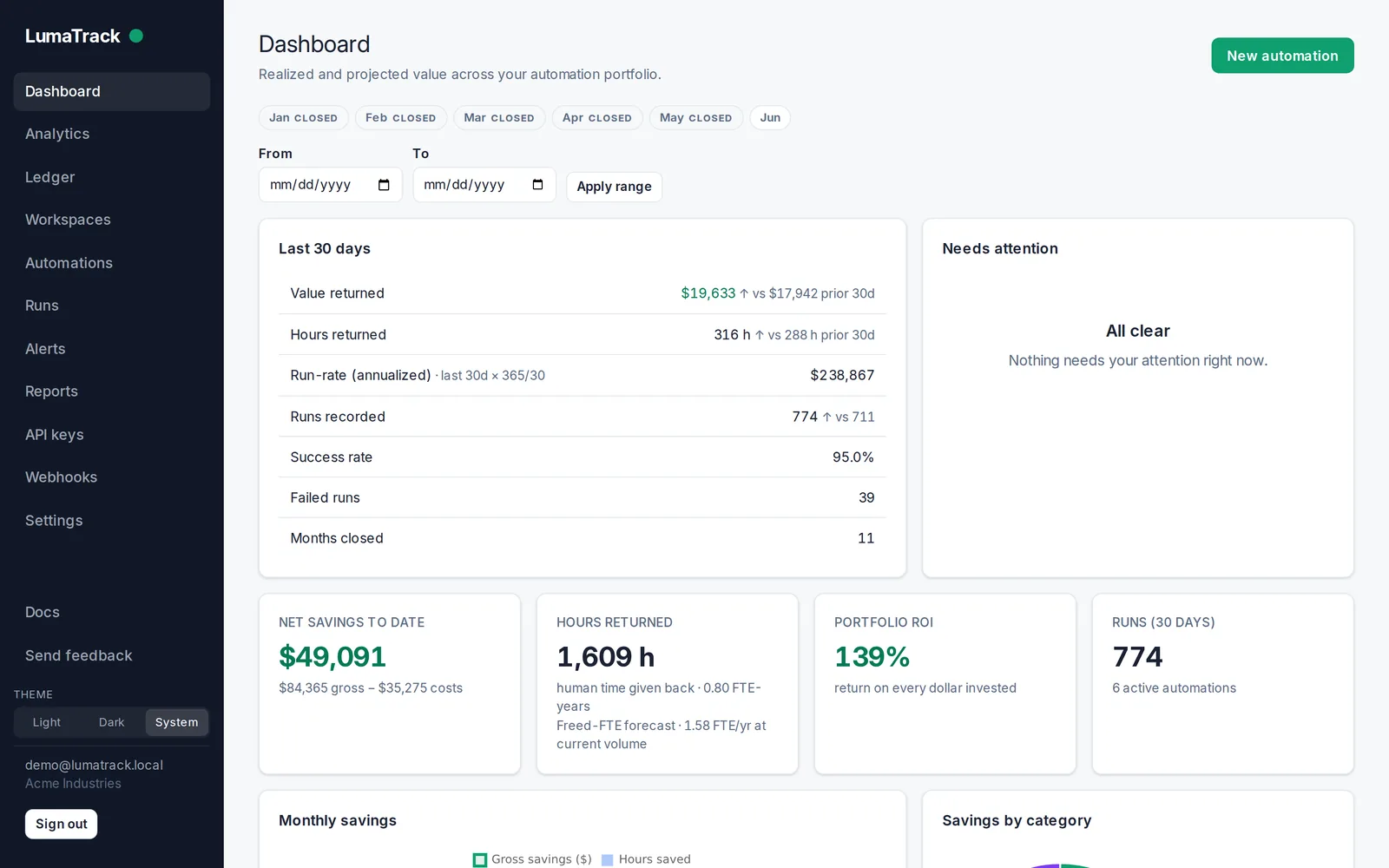Image resolution: width=1389 pixels, height=868 pixels.
Task: Open the Ledger section
Action: (x=112, y=177)
